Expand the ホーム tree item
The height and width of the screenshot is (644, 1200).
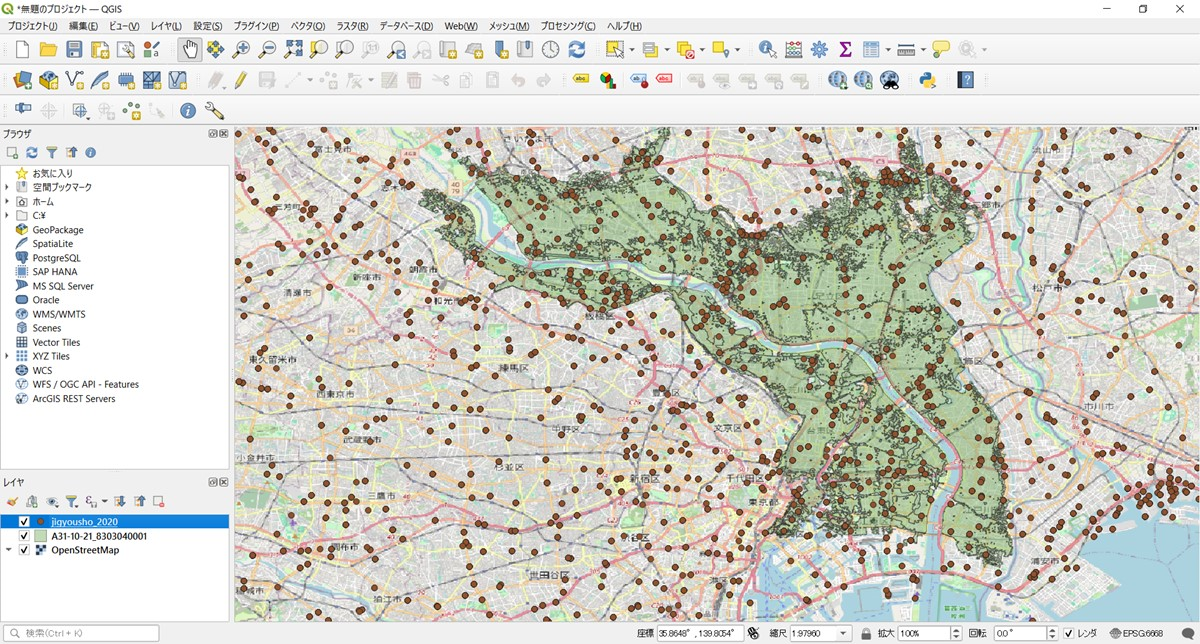[7, 201]
